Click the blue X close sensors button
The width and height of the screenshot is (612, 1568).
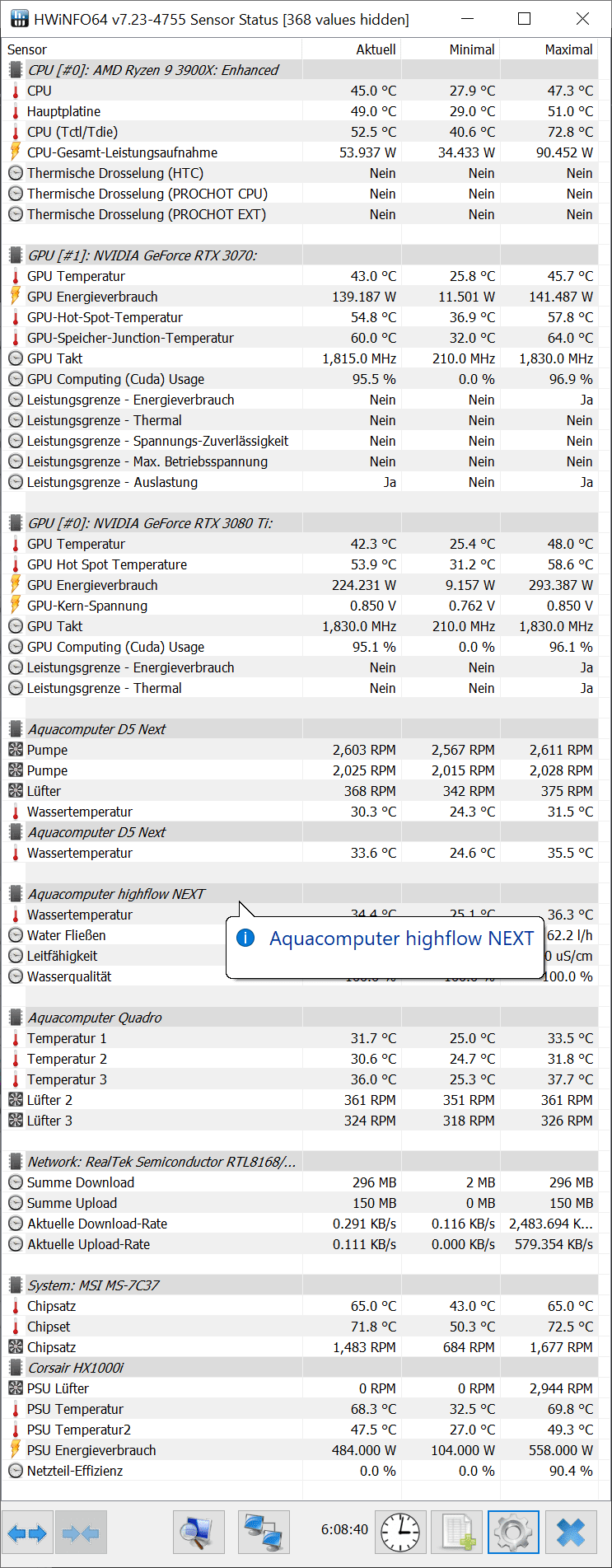tap(571, 1533)
